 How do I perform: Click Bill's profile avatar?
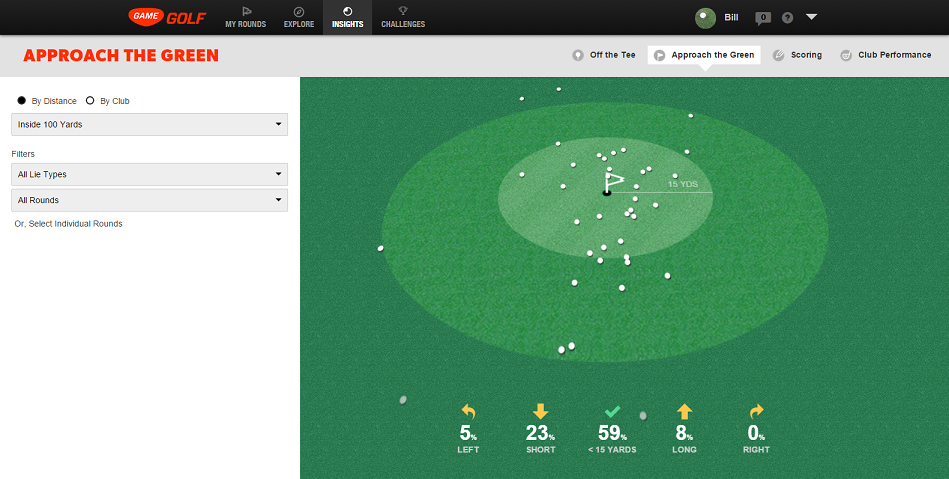(705, 17)
